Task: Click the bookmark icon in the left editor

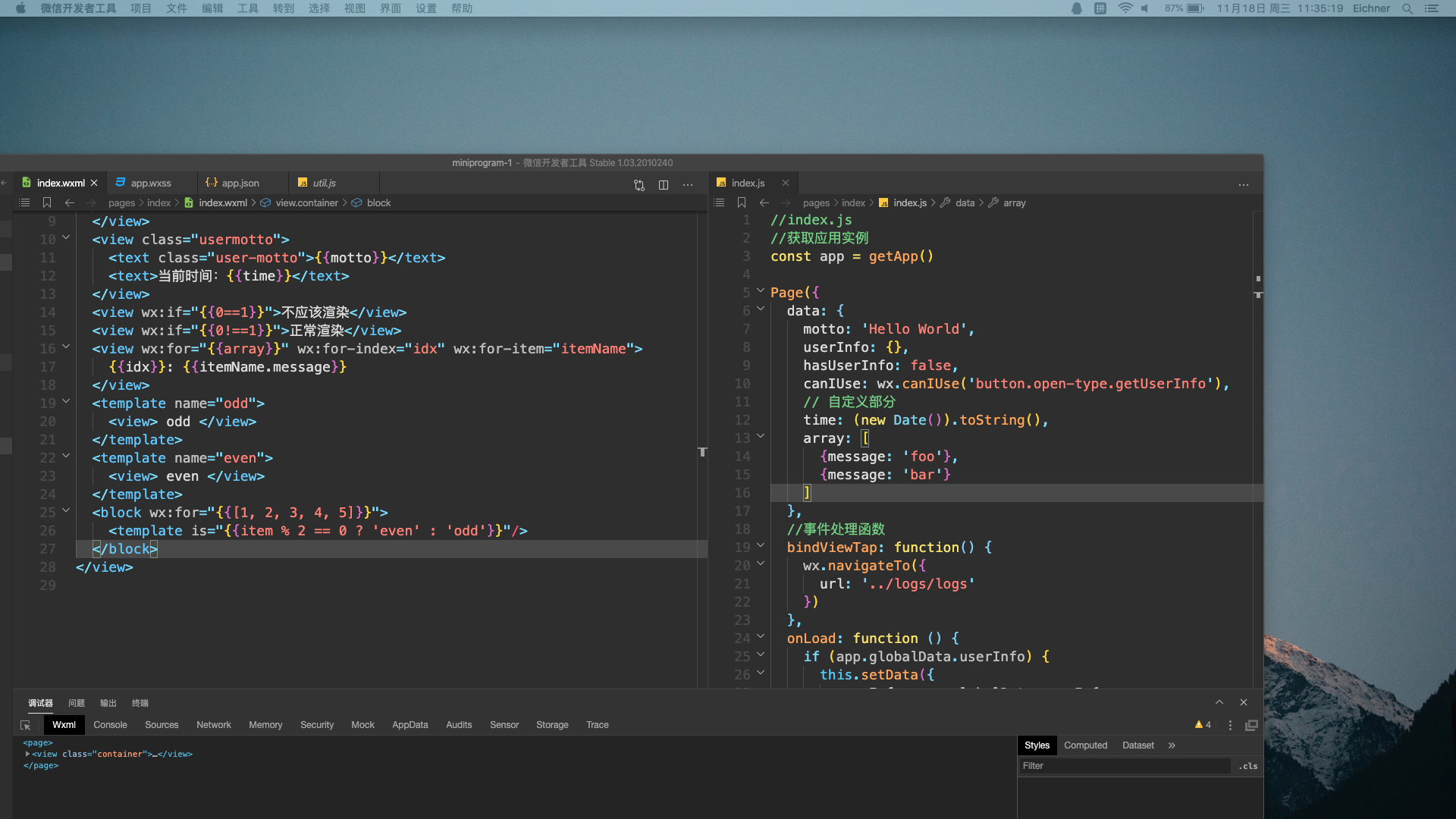Action: [47, 202]
